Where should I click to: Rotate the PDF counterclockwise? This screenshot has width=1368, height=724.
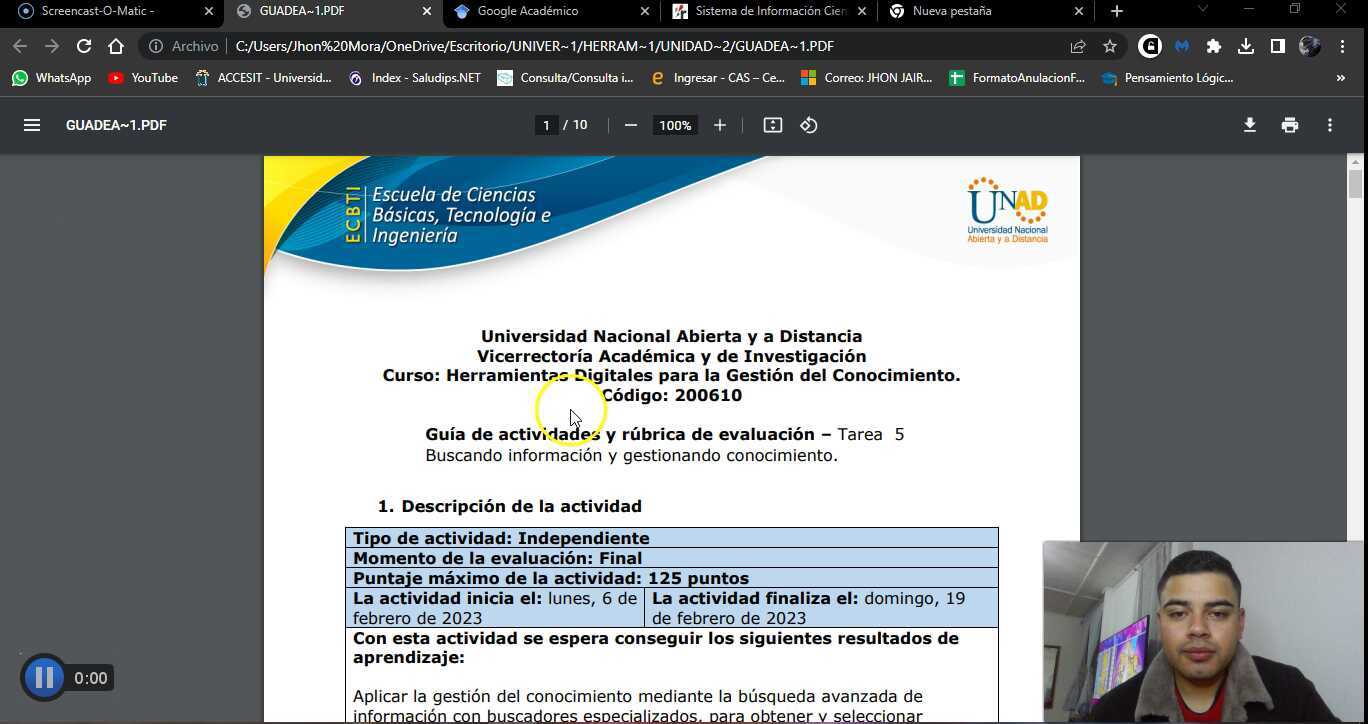pyautogui.click(x=810, y=125)
